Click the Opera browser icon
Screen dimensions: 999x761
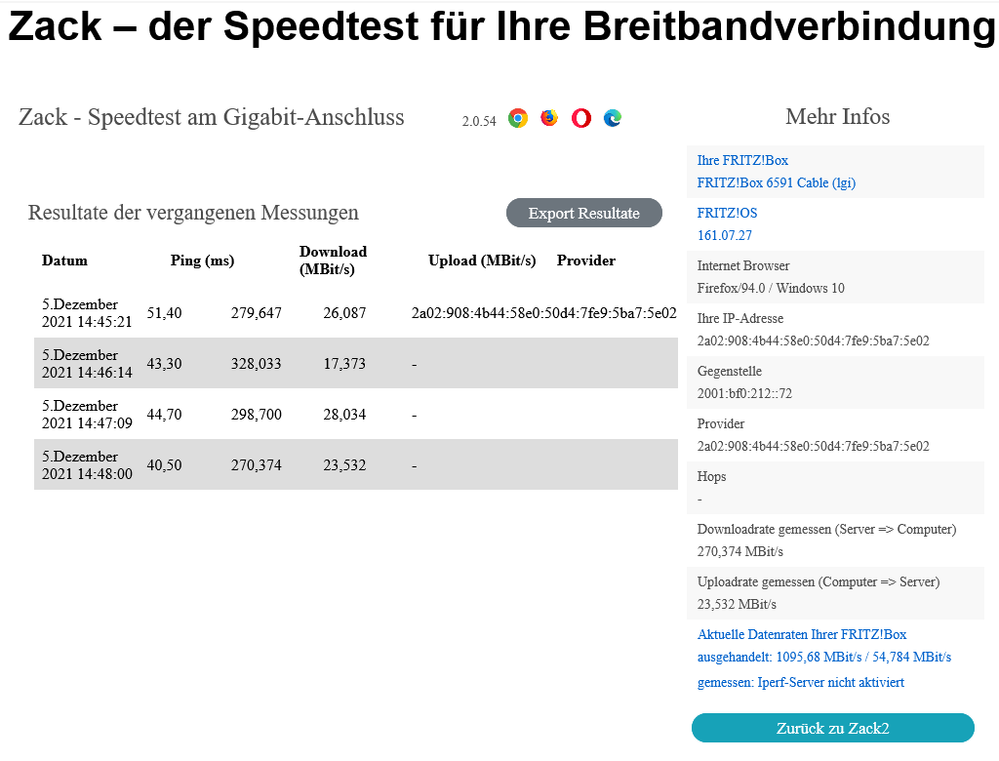[x=580, y=117]
